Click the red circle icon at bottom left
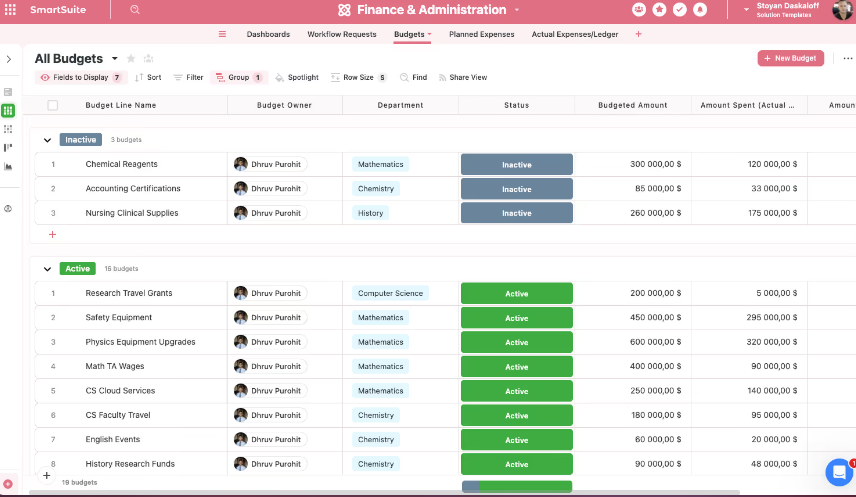This screenshot has height=497, width=856. 8,484
